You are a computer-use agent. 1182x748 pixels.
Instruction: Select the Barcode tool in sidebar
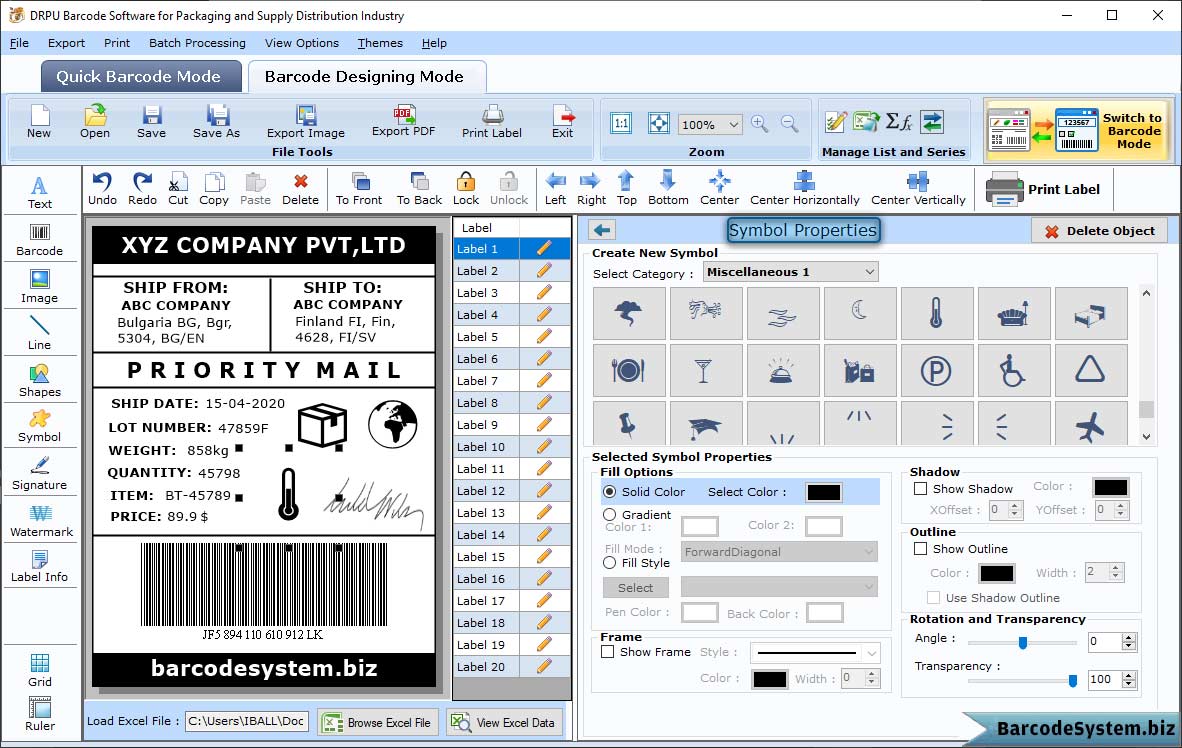(x=39, y=240)
